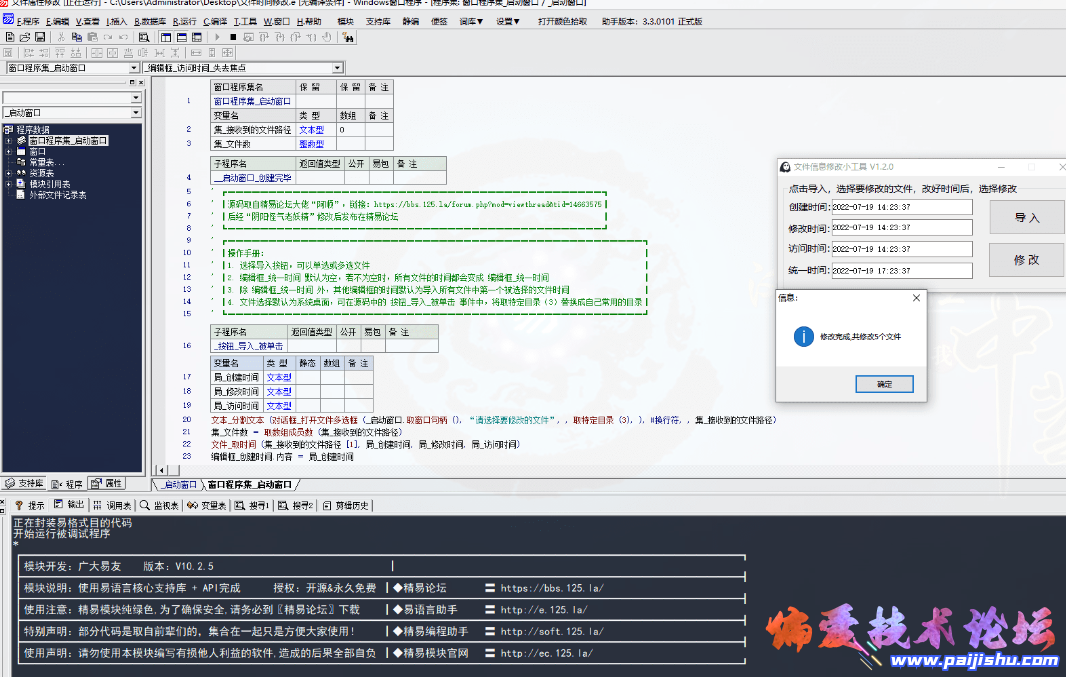
Task: Expand the 资源表 tree node
Action: pyautogui.click(x=9, y=173)
